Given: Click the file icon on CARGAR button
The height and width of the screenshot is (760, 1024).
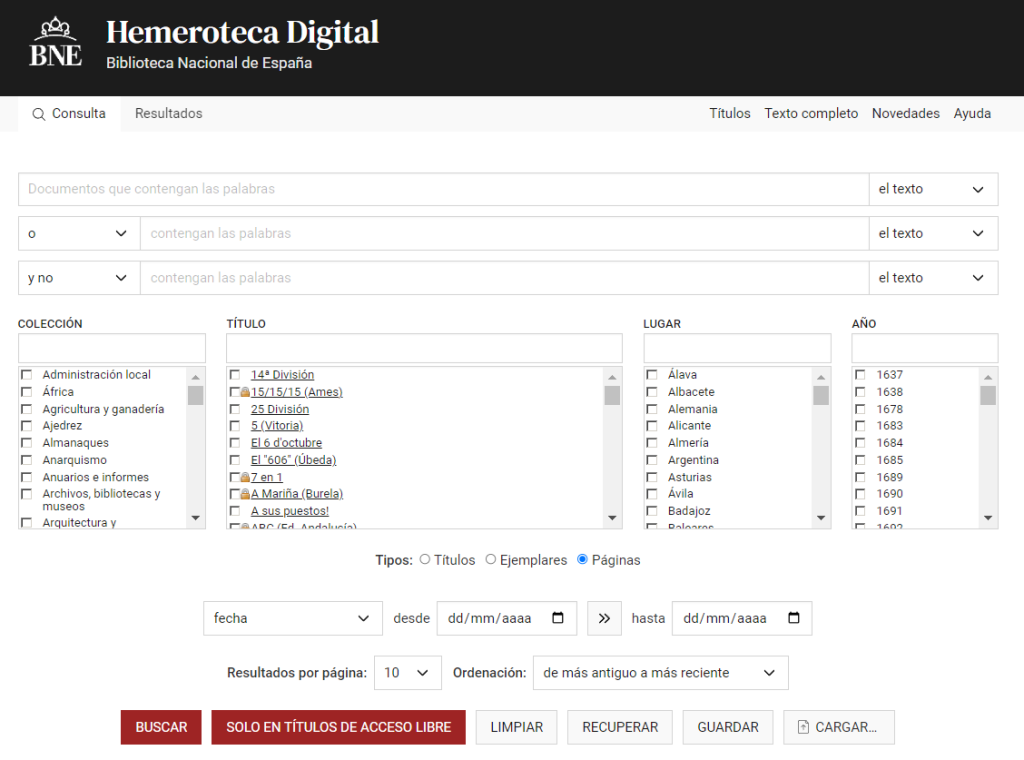Looking at the screenshot, I should 803,727.
